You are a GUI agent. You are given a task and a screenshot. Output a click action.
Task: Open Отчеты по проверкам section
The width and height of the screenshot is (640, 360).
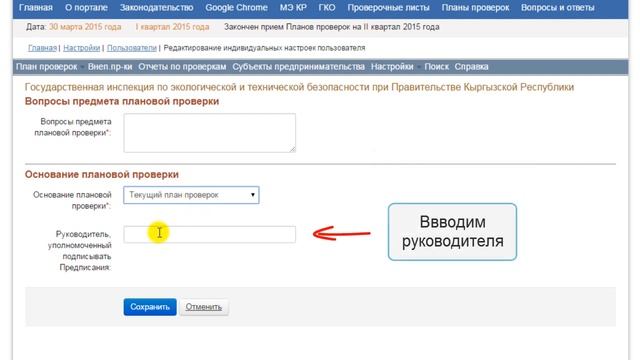[x=182, y=67]
